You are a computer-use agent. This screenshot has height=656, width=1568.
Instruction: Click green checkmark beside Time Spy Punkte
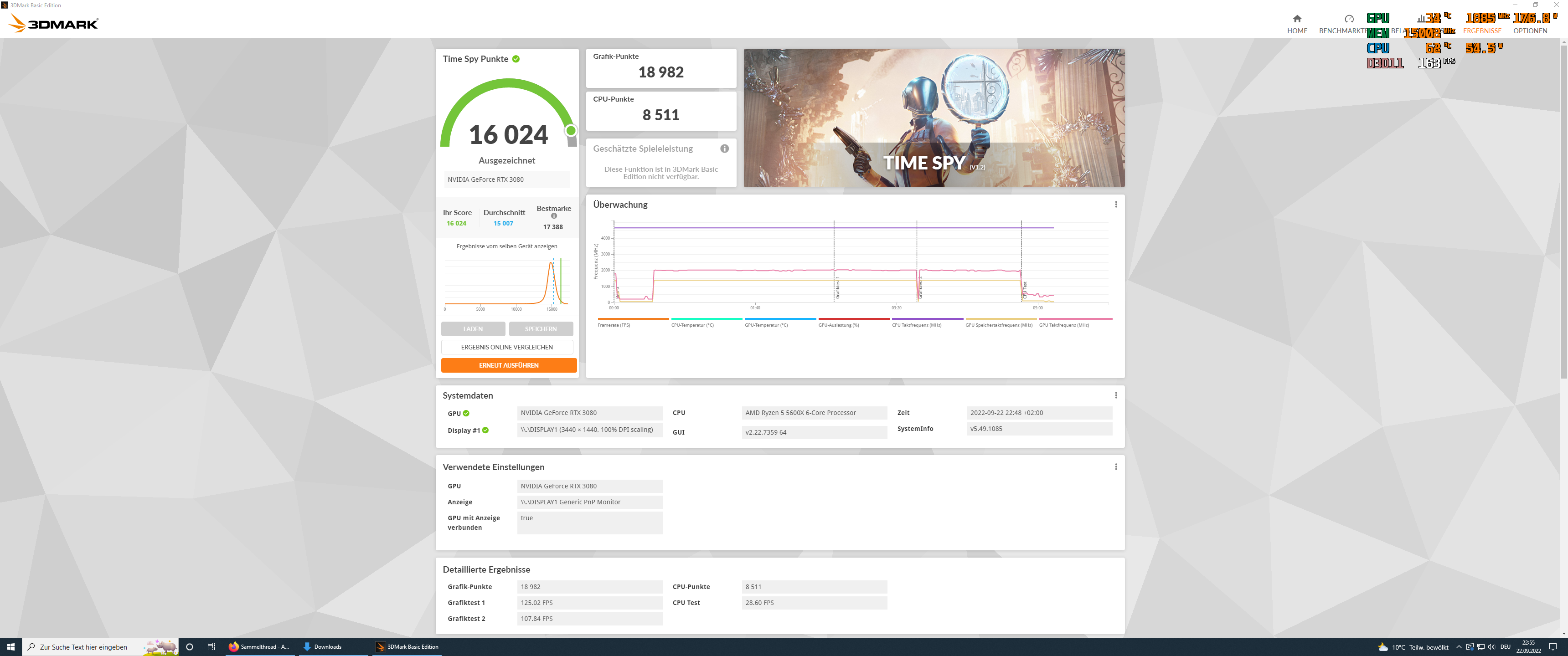516,59
